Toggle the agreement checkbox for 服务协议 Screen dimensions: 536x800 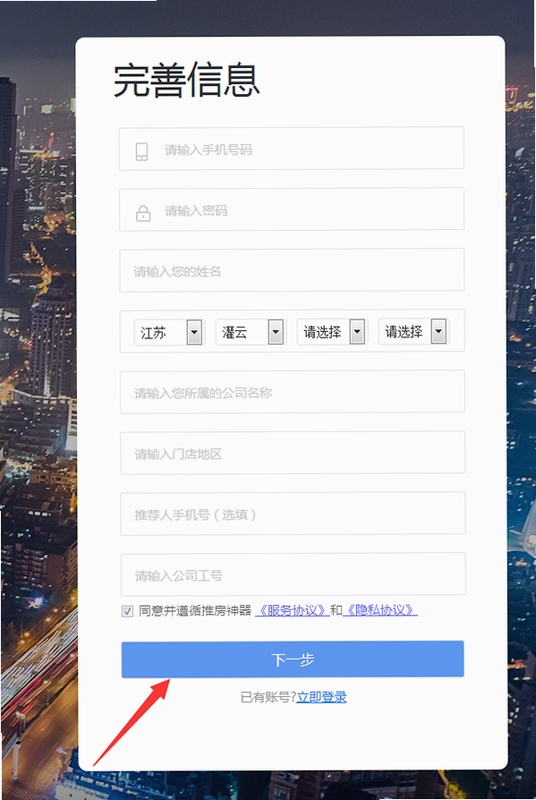(127, 611)
